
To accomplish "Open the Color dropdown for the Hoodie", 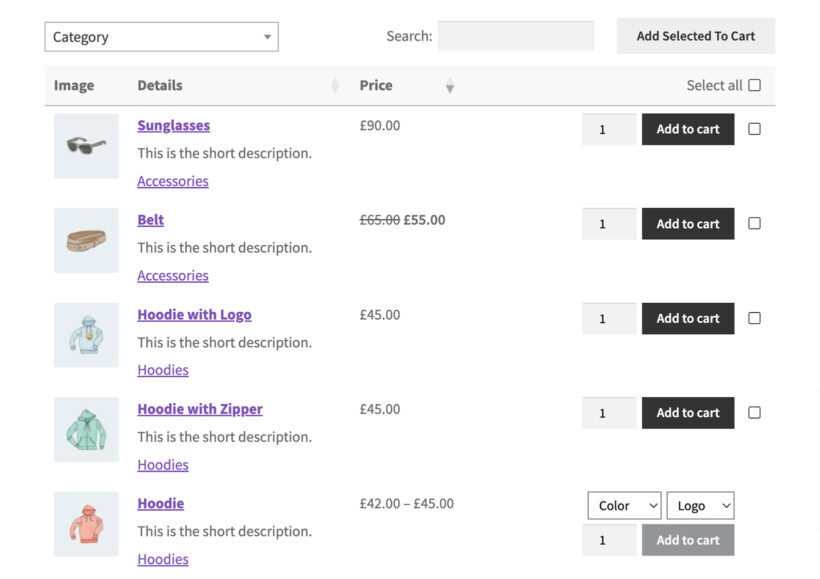I will pyautogui.click(x=623, y=505).
